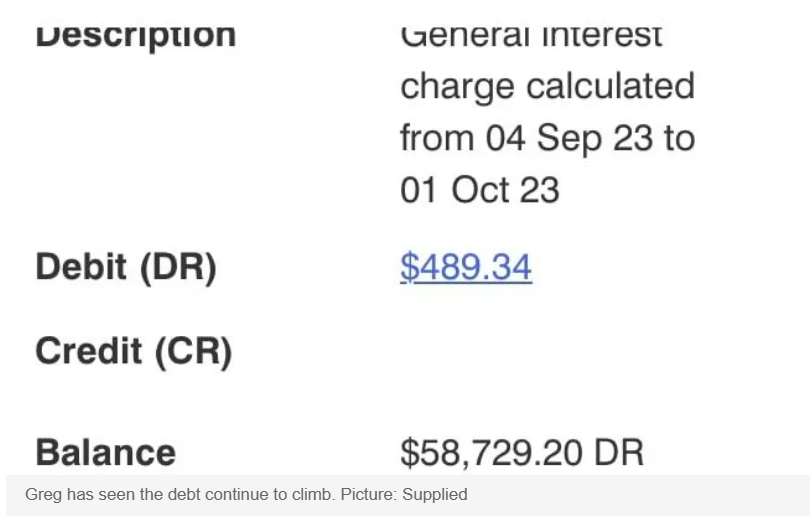
Task: Select the $58,729.20 balance figure
Action: 491,452
